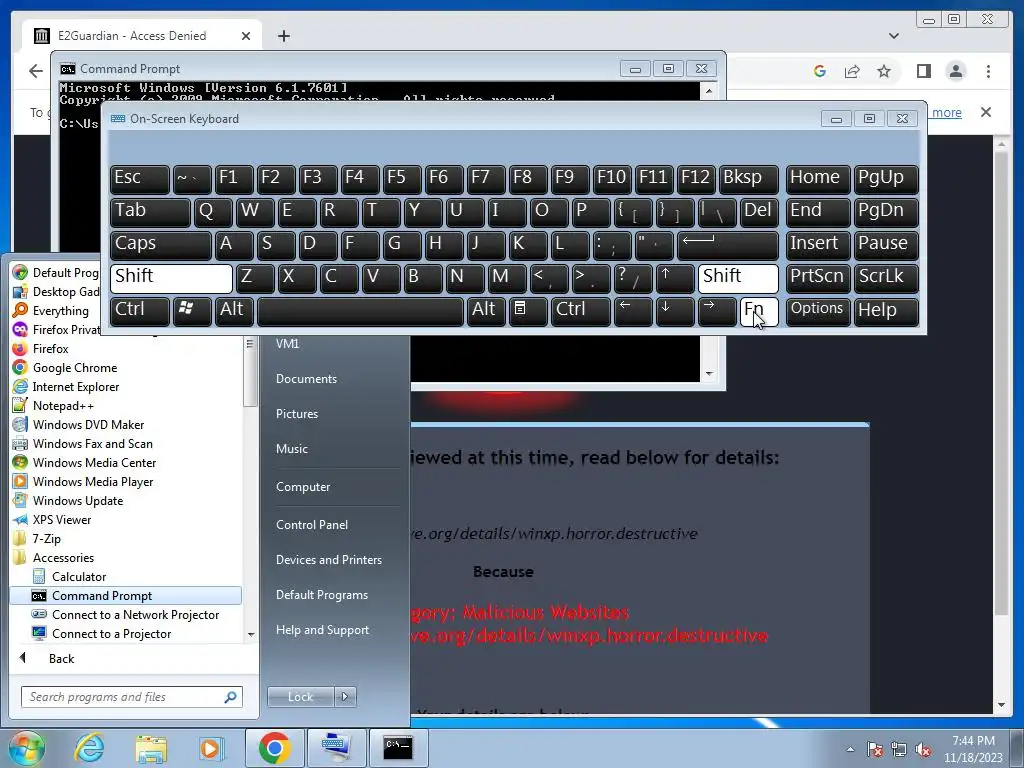Toggle left Ctrl key on keyboard
The image size is (1024, 768).
[x=140, y=311]
